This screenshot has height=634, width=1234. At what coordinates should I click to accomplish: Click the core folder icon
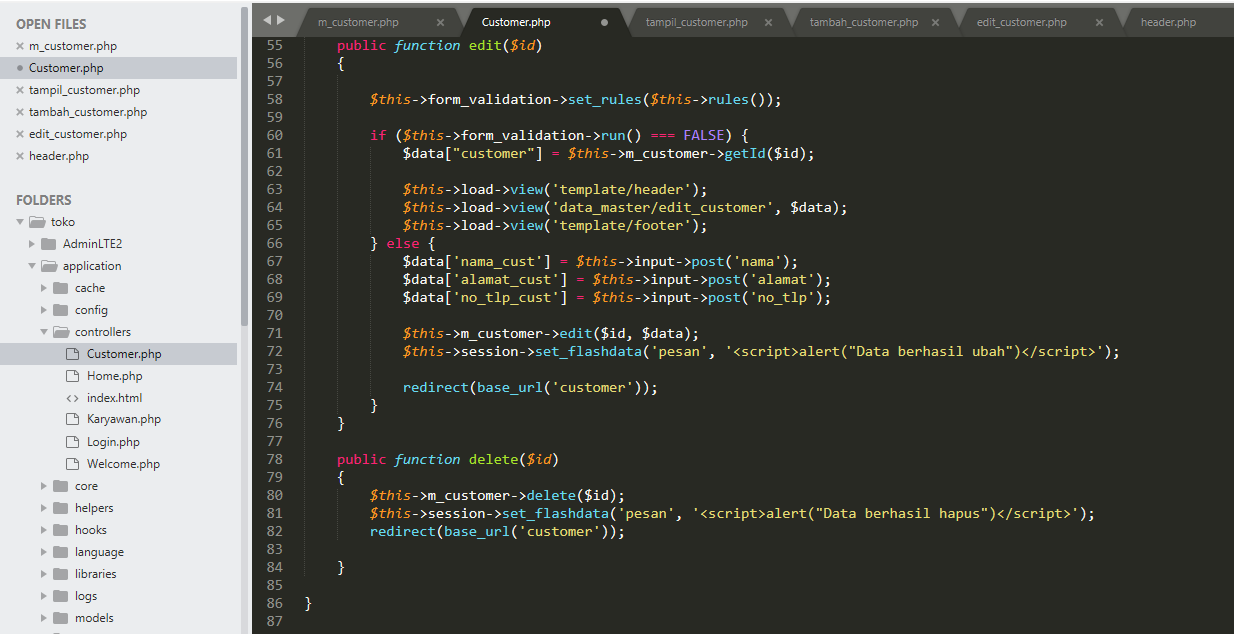(x=61, y=486)
